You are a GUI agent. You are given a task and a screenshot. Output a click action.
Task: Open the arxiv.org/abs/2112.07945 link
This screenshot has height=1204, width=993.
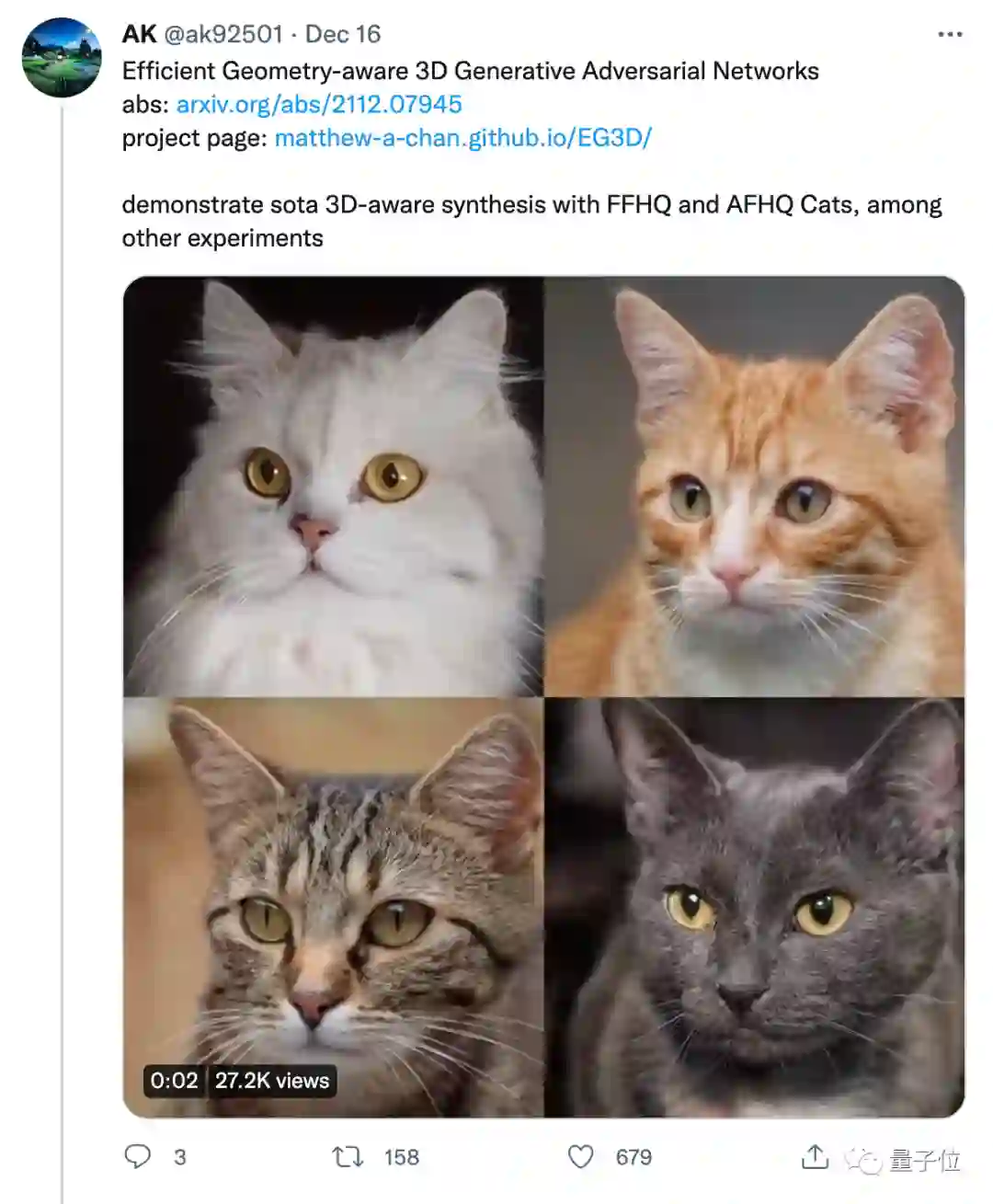pos(319,104)
